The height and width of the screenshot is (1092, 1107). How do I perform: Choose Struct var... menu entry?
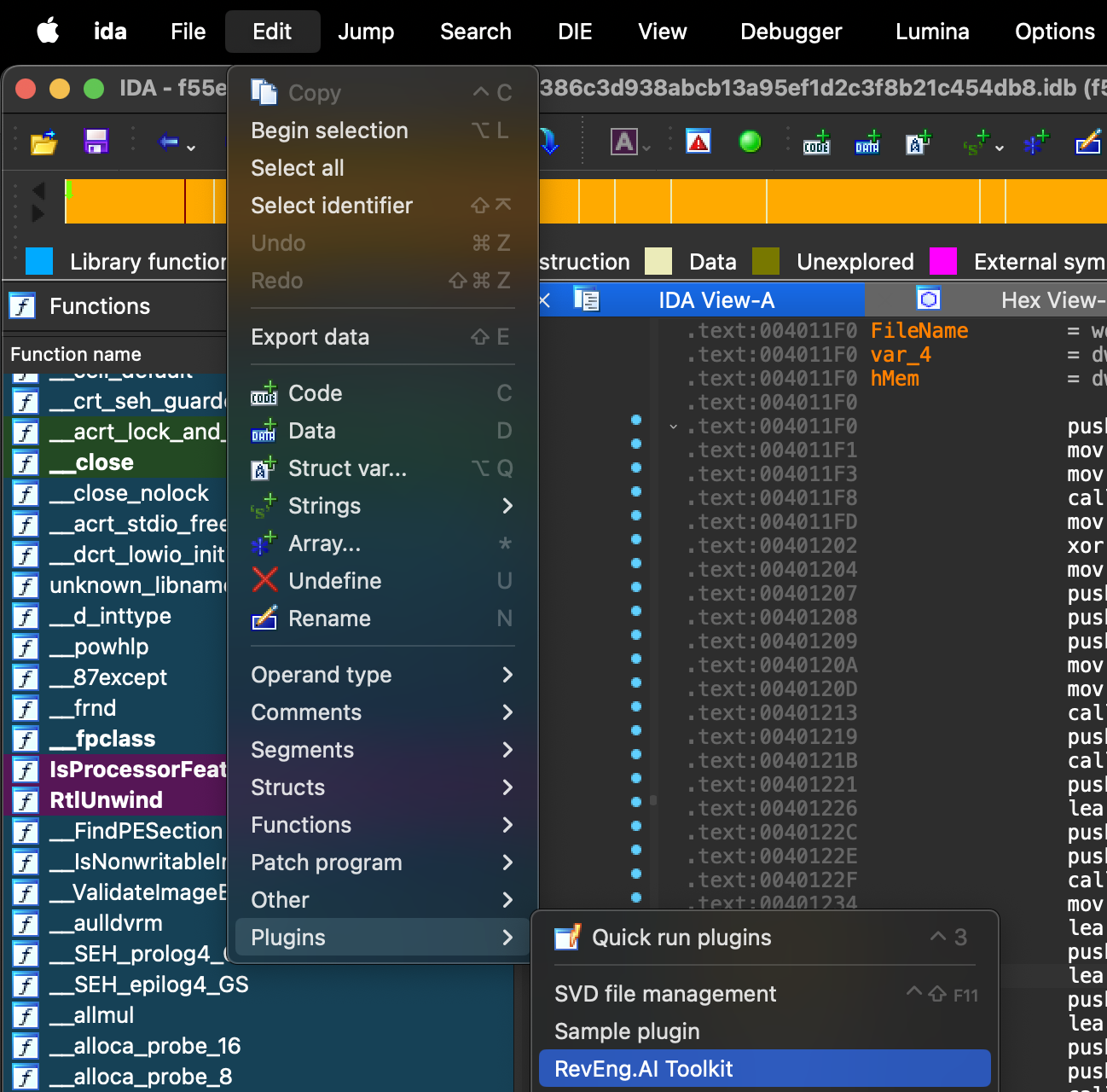383,468
